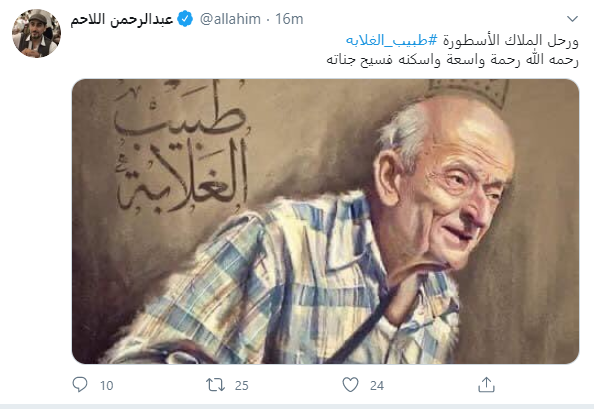Open the #طبيب_الغلابه hashtag

392,40
